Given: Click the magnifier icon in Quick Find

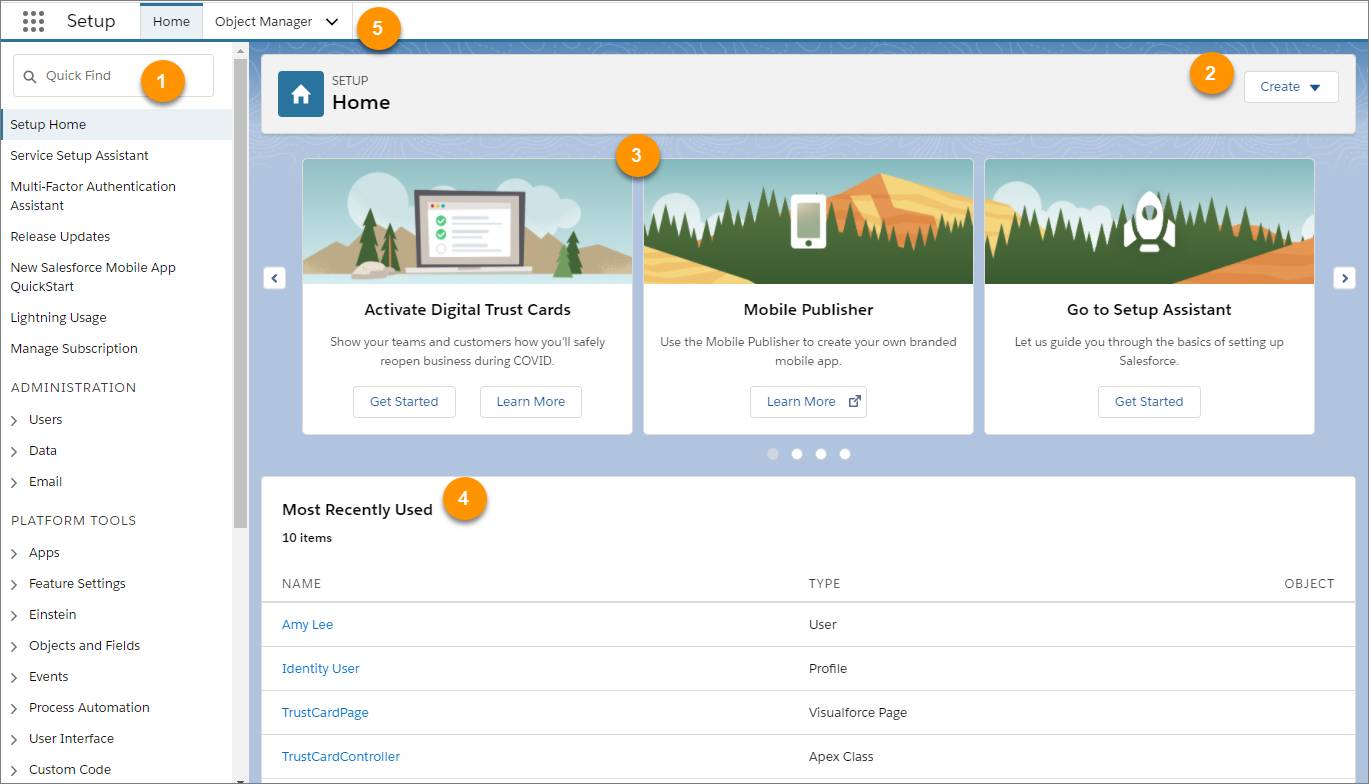Looking at the screenshot, I should [x=30, y=75].
